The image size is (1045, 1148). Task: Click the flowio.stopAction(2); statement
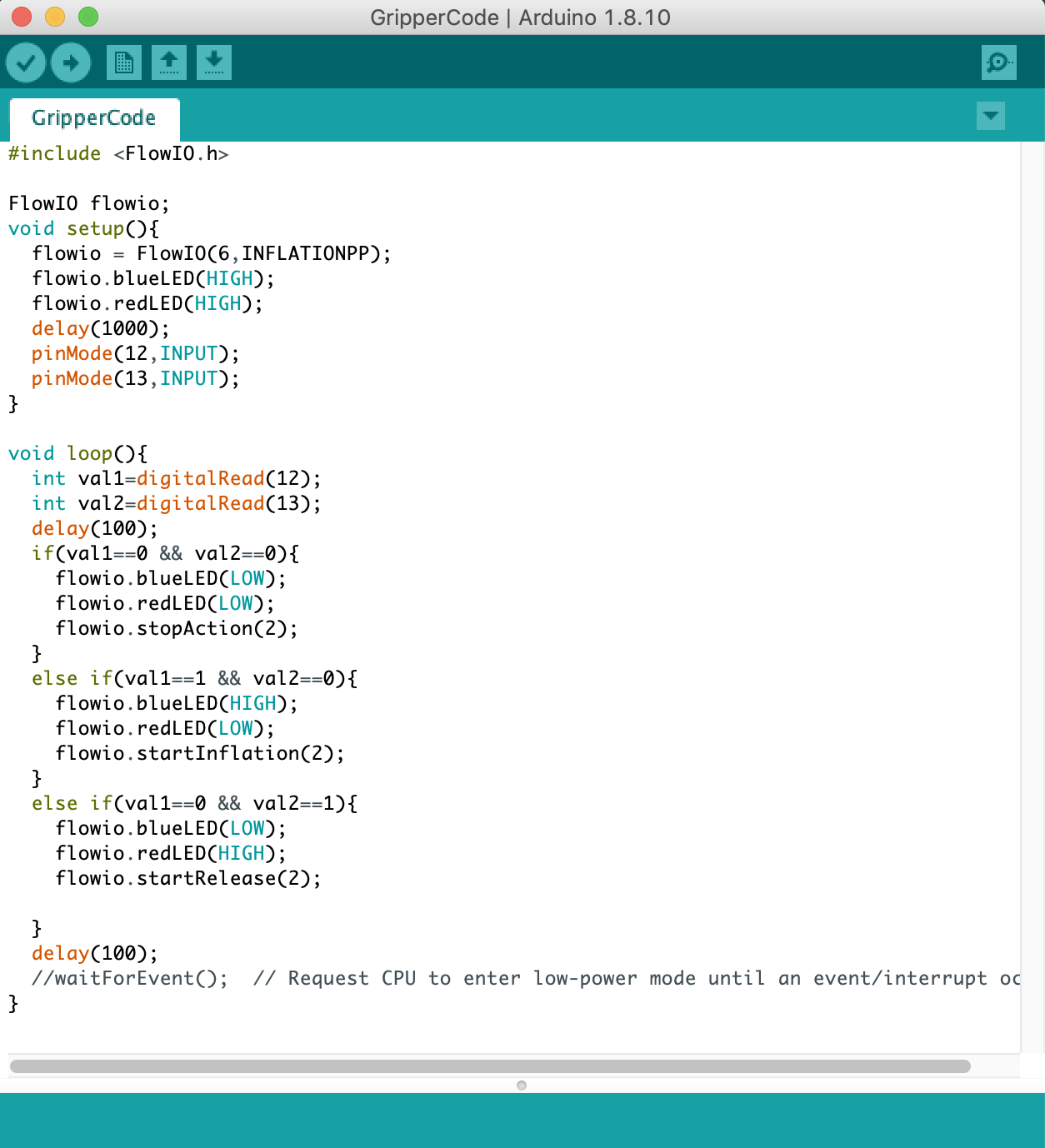pos(177,629)
